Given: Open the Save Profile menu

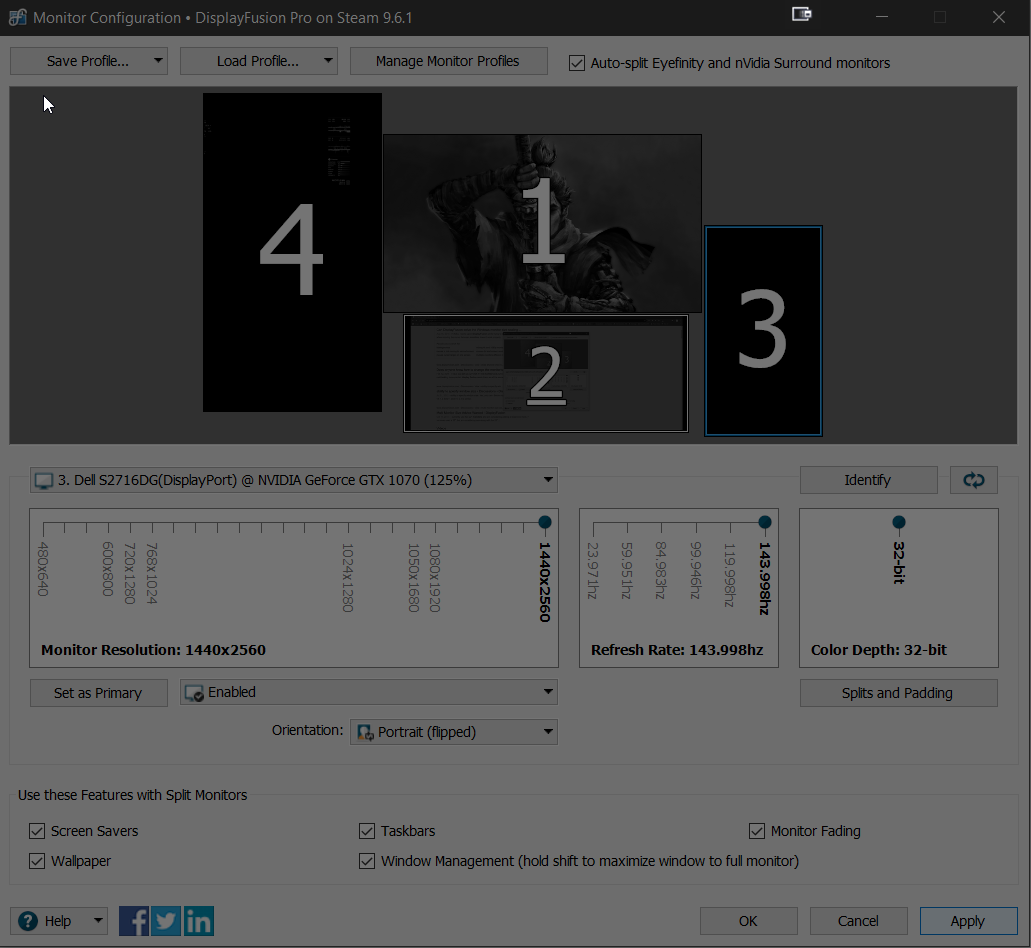Looking at the screenshot, I should click(88, 61).
